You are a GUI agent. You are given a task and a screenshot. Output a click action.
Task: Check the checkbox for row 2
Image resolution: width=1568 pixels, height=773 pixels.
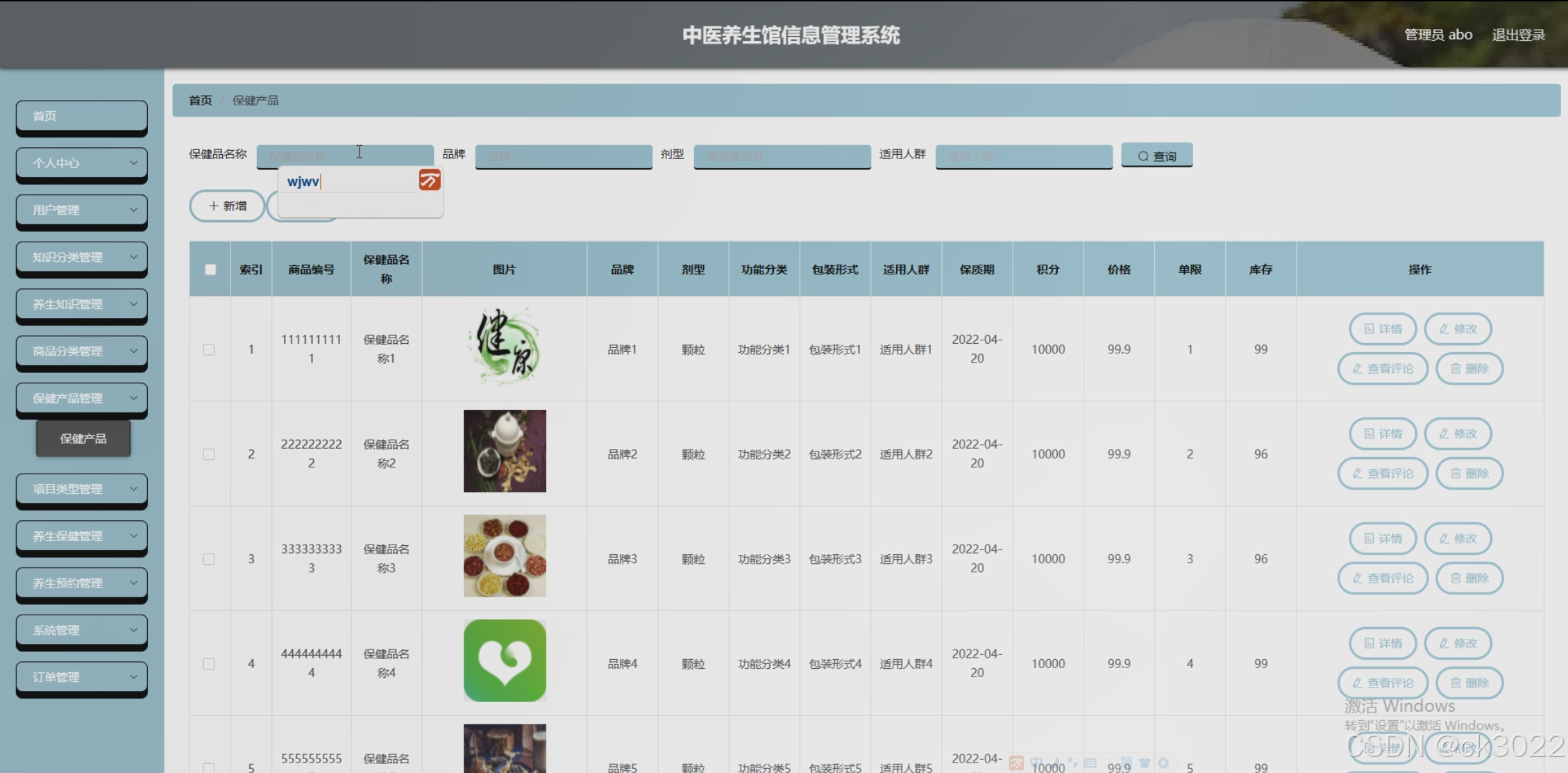[x=209, y=454]
